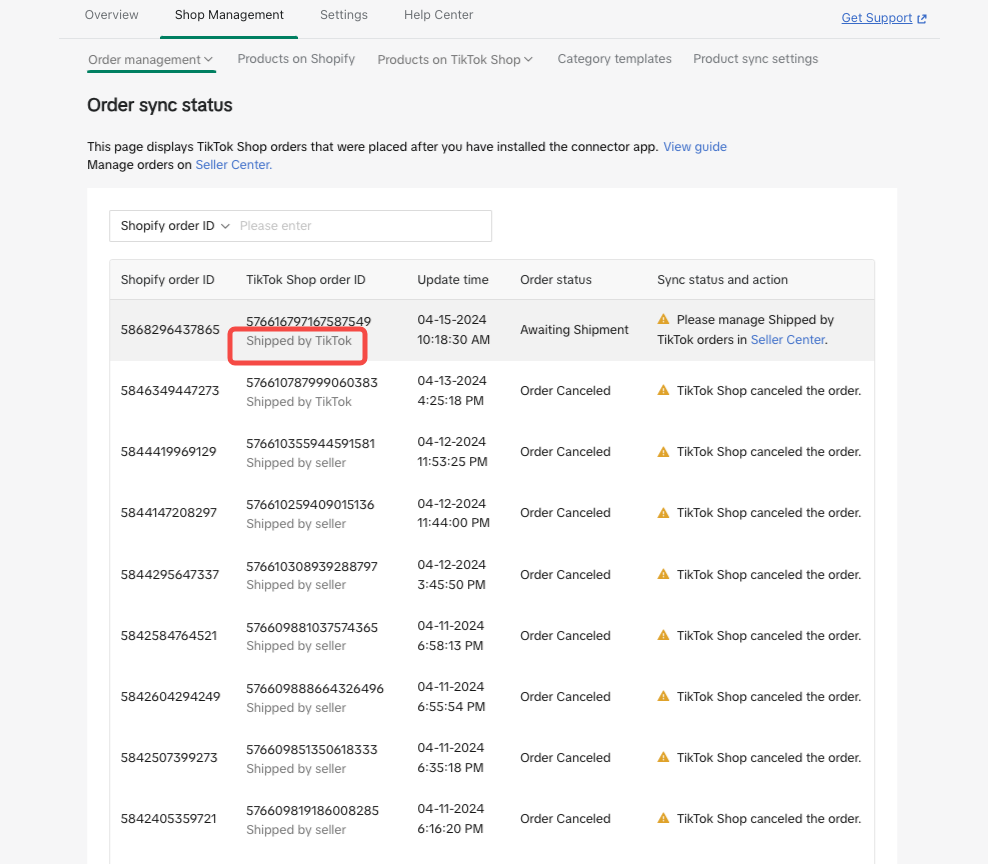Viewport: 988px width, 864px height.
Task: Click TikTok order ID 576610308939288797
Action: click(312, 567)
